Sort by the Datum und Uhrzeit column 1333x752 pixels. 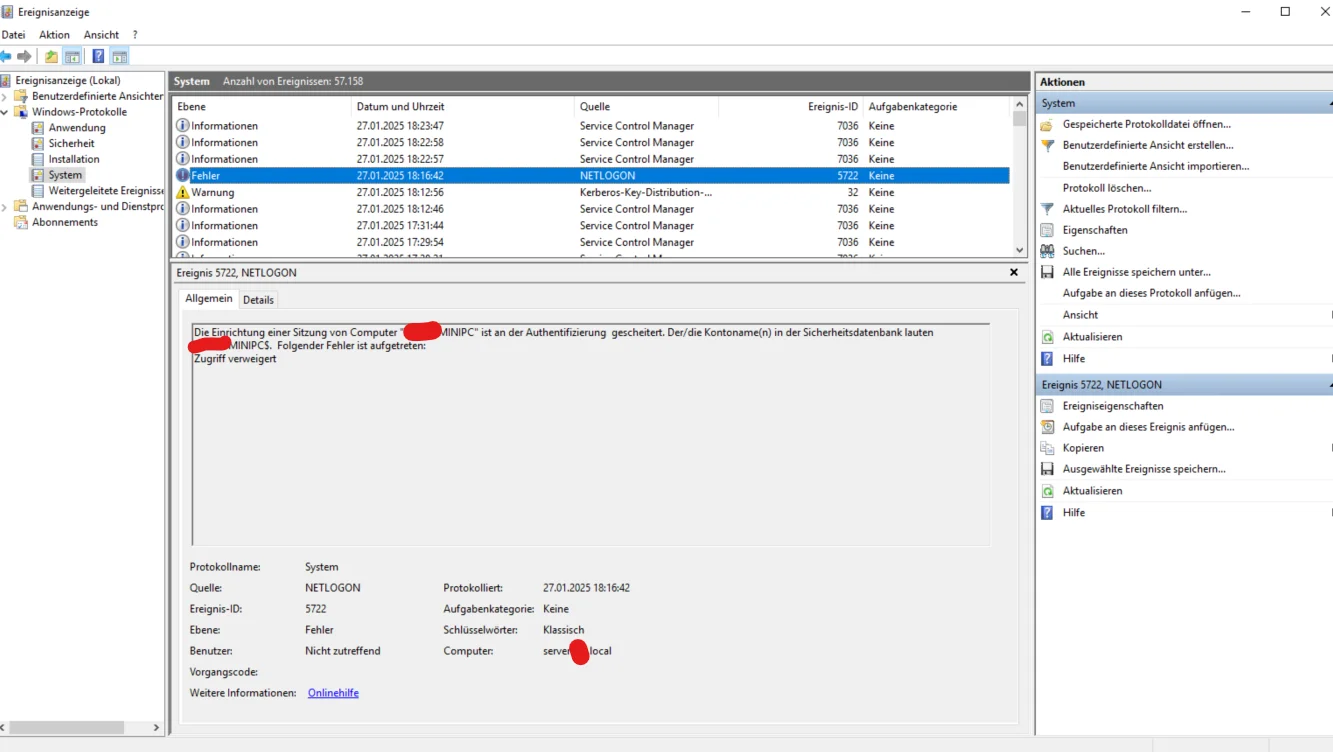click(464, 106)
